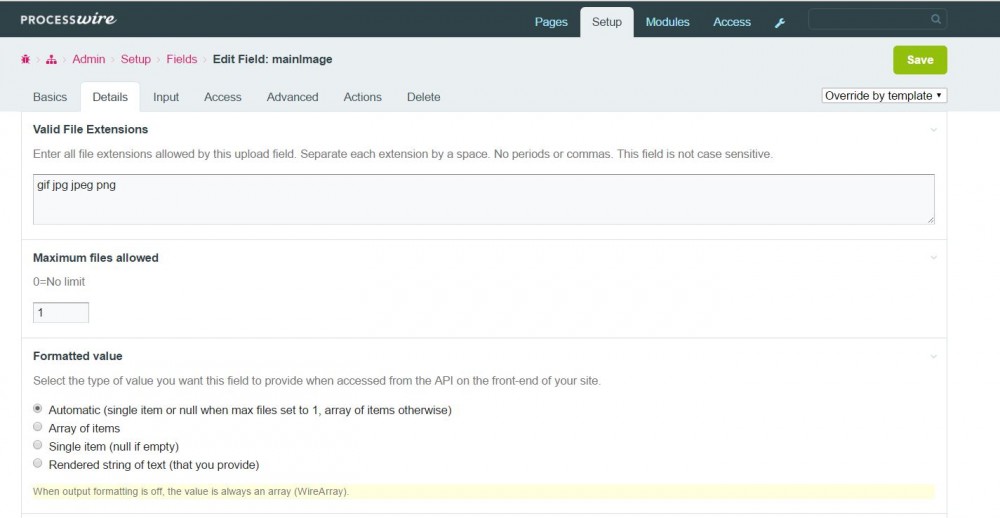Select the Automatic formatted value option
The height and width of the screenshot is (518, 1000).
click(x=38, y=409)
